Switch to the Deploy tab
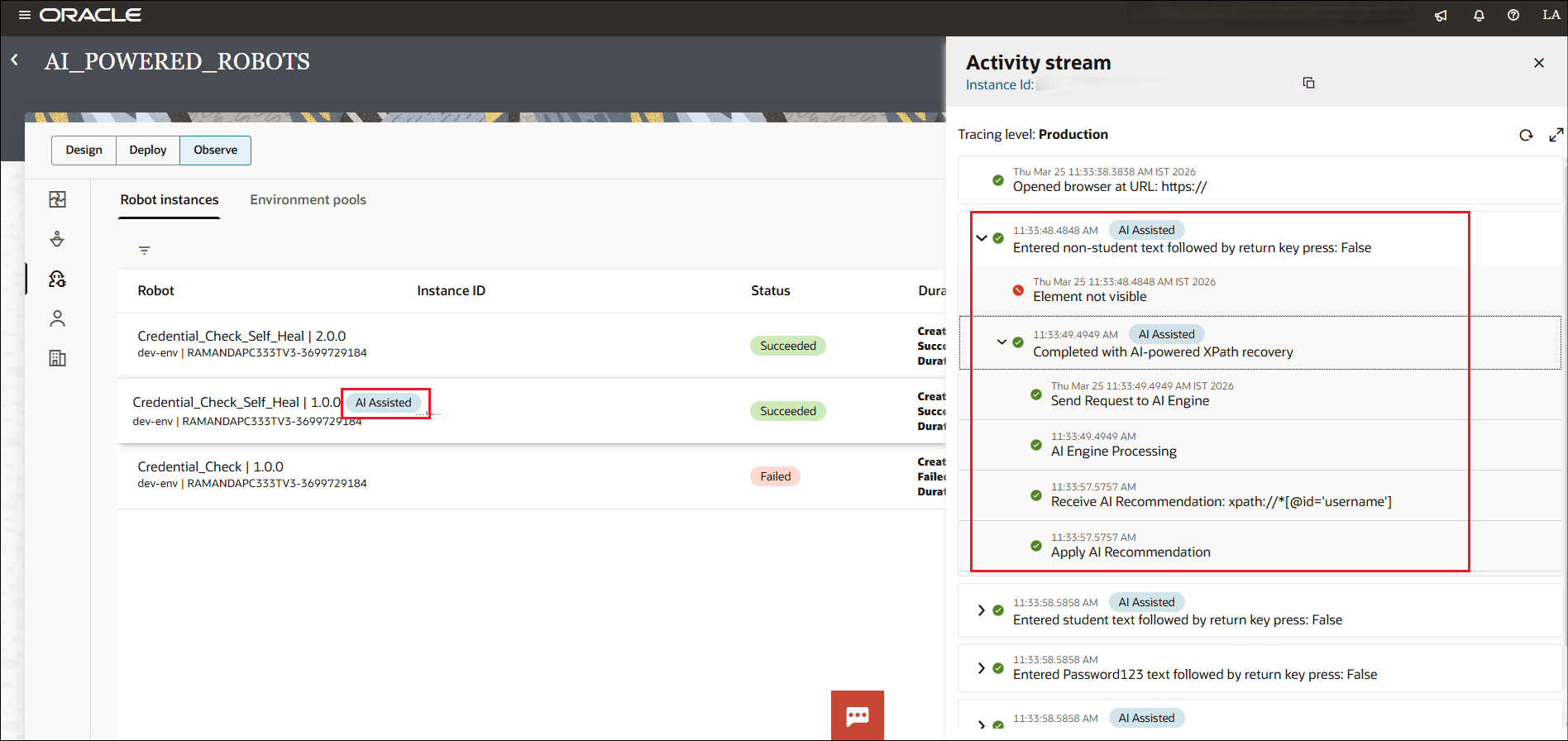1568x741 pixels. (148, 150)
